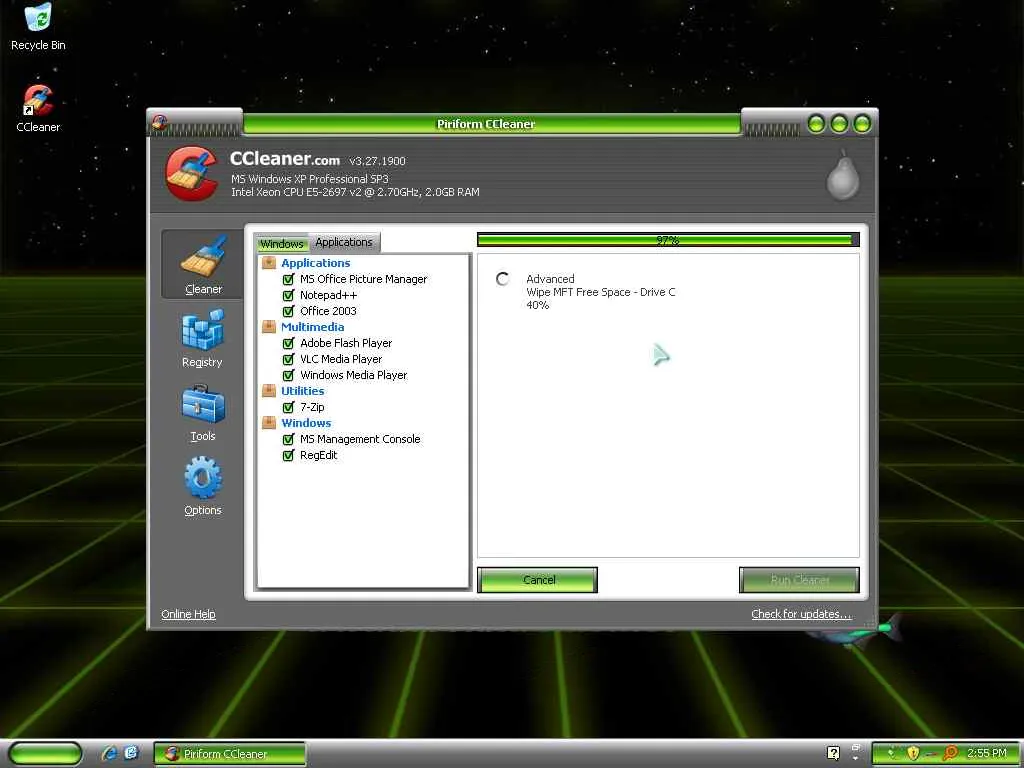Click the CCleaner version v3.27.1900 text
Image resolution: width=1024 pixels, height=768 pixels.
[377, 161]
